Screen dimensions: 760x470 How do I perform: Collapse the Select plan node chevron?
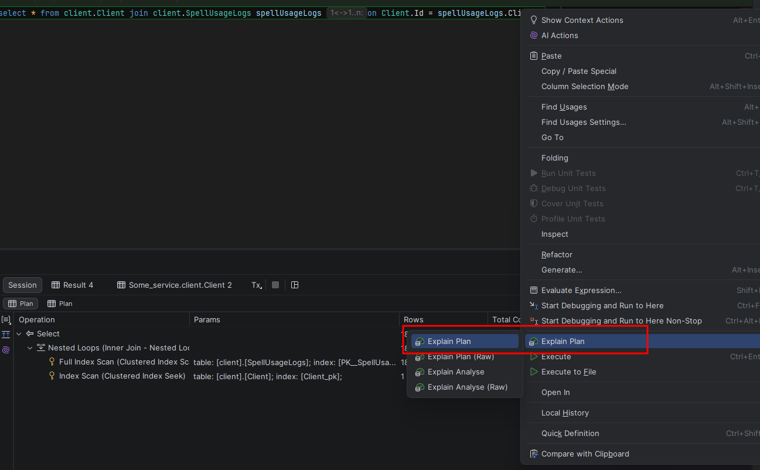tap(19, 334)
